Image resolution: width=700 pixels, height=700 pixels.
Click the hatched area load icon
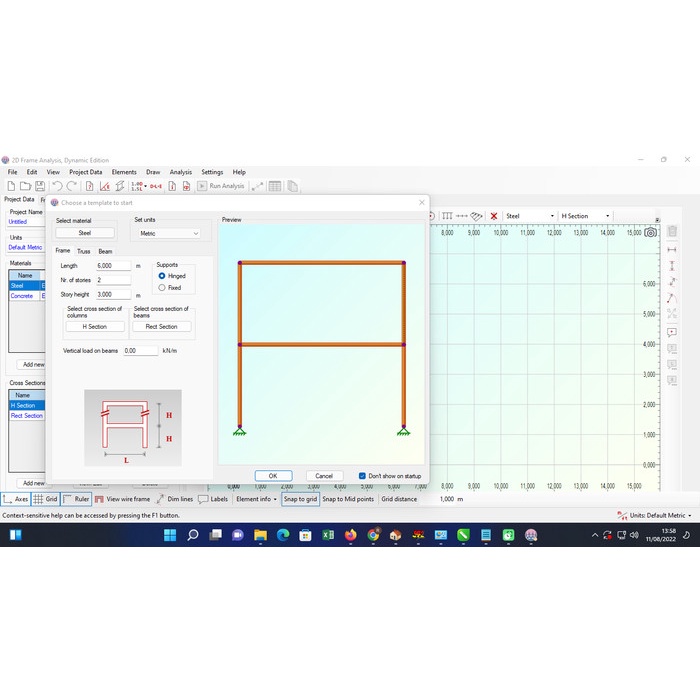(476, 216)
